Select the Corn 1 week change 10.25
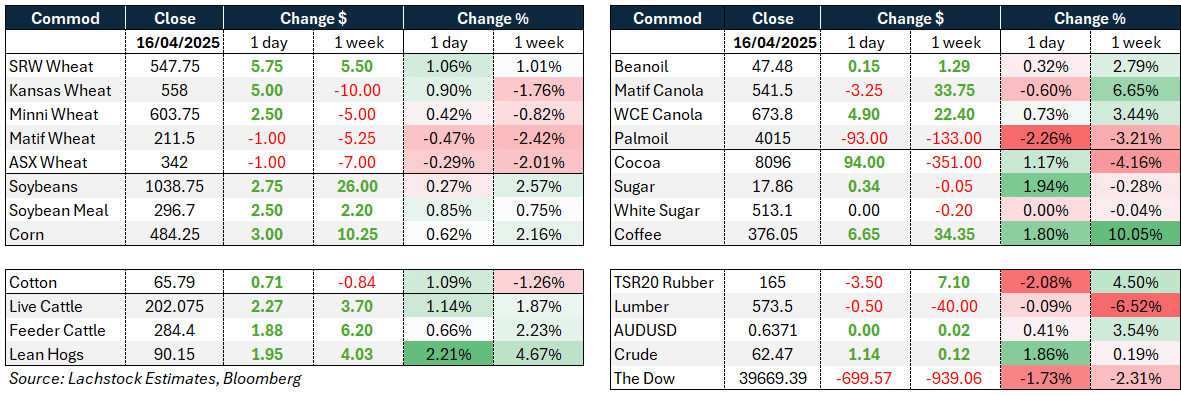The width and height of the screenshot is (1181, 395). pos(358,234)
